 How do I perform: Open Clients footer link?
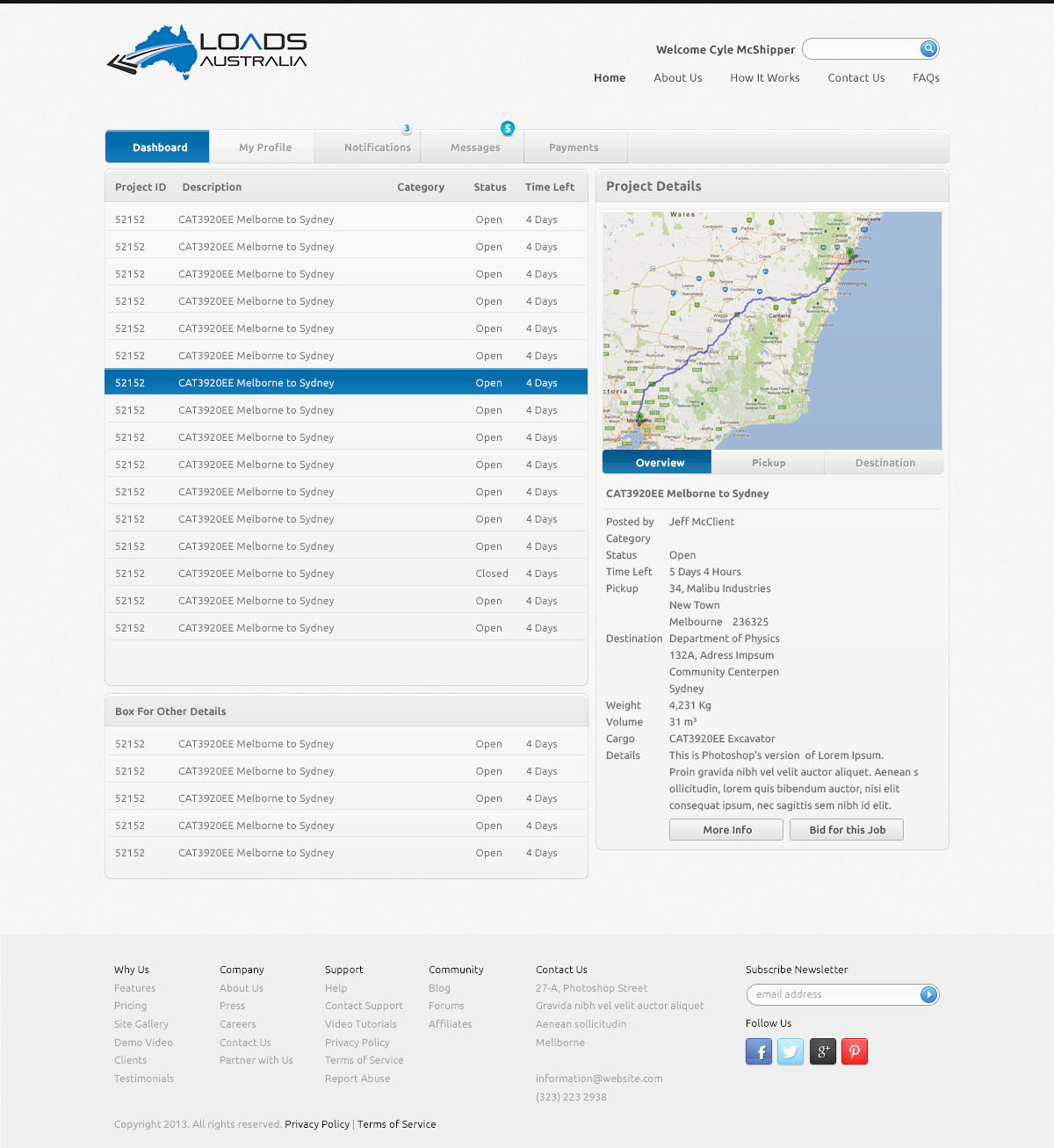130,1059
